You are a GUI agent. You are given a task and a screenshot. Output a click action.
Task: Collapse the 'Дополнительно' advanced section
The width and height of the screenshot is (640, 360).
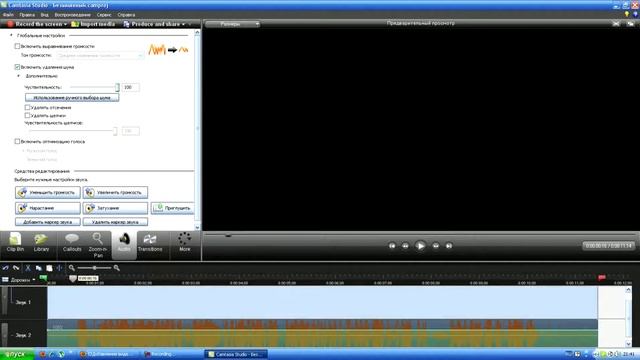pyautogui.click(x=18, y=76)
